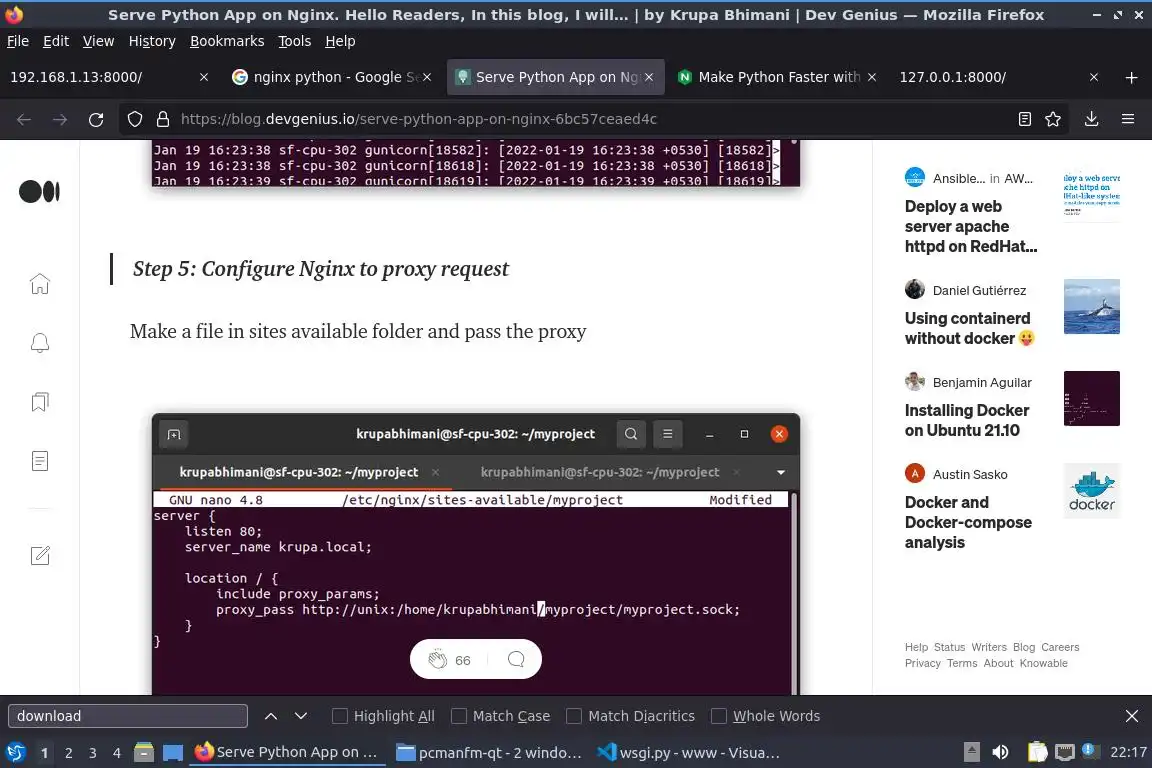Open Using containerd without docker article
This screenshot has width=1152, height=768.
coord(970,328)
